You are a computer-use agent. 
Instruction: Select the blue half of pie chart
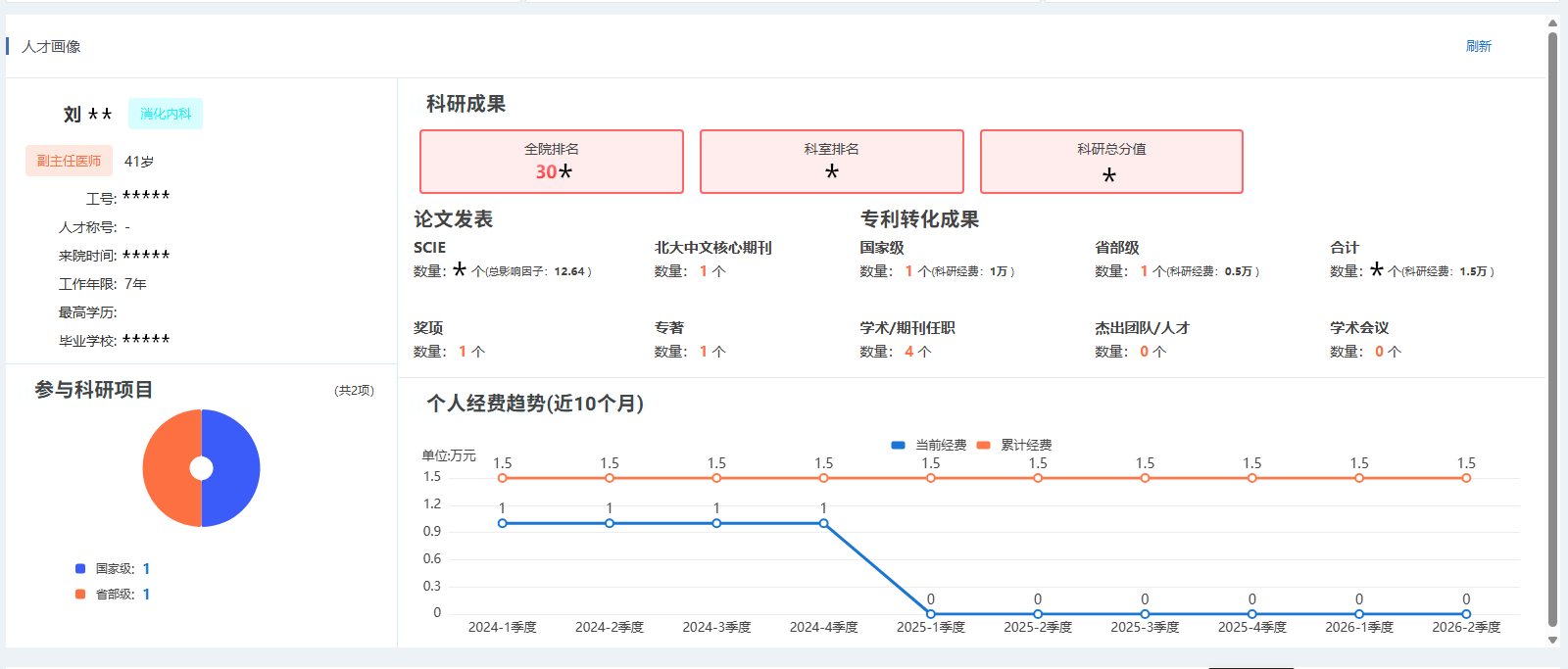[x=231, y=468]
